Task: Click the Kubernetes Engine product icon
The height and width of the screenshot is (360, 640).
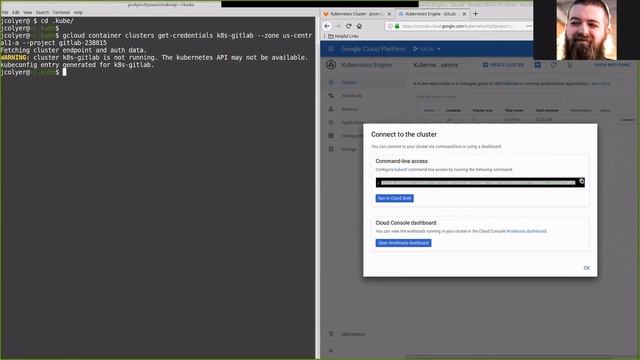Action: coord(331,65)
